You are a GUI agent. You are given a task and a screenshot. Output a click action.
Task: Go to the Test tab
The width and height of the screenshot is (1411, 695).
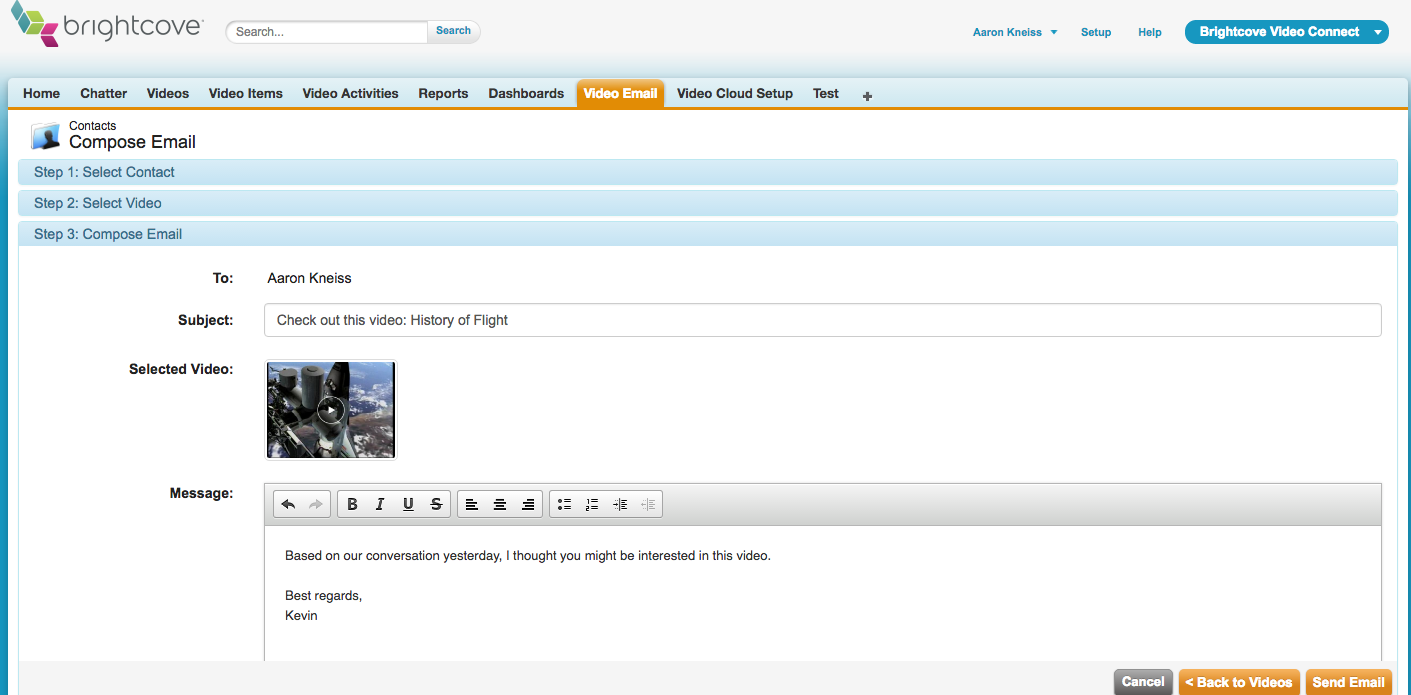826,93
